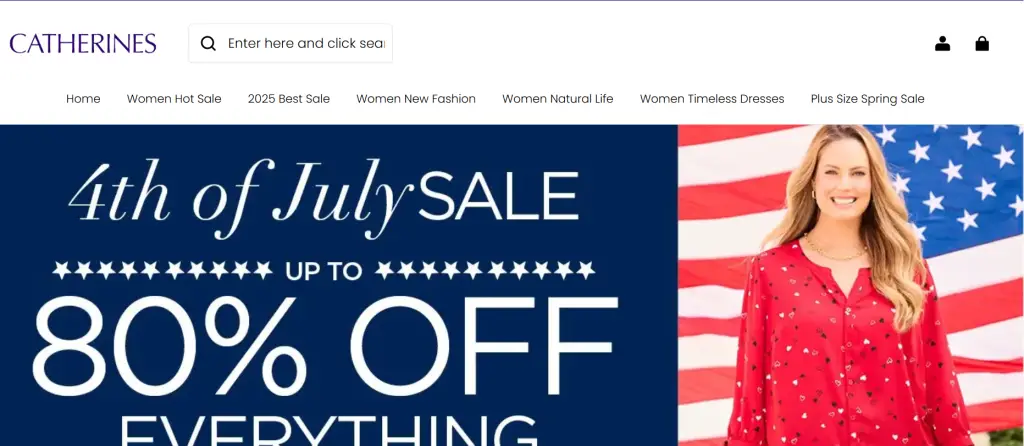Viewport: 1024px width, 446px height.
Task: Click the Catherines logo
Action: click(83, 44)
